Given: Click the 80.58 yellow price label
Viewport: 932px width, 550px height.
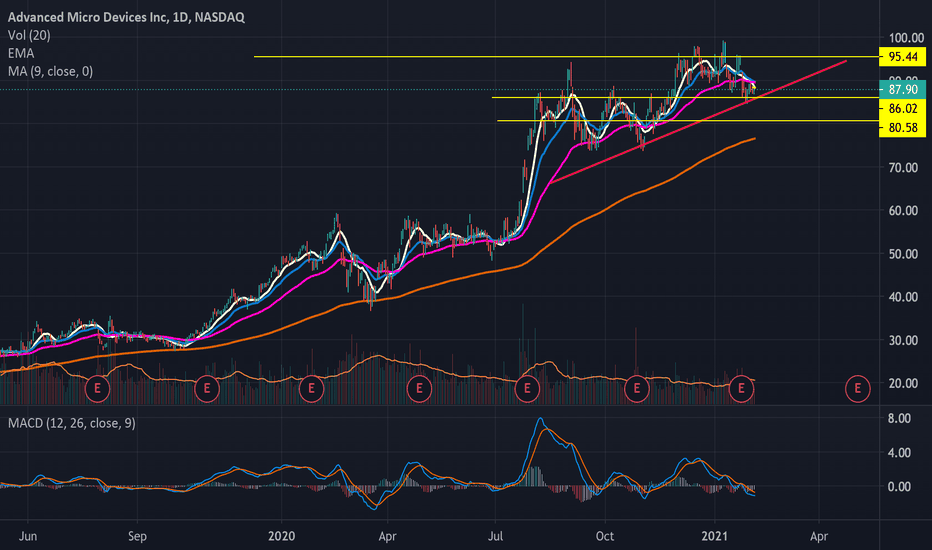Looking at the screenshot, I should click(x=902, y=128).
